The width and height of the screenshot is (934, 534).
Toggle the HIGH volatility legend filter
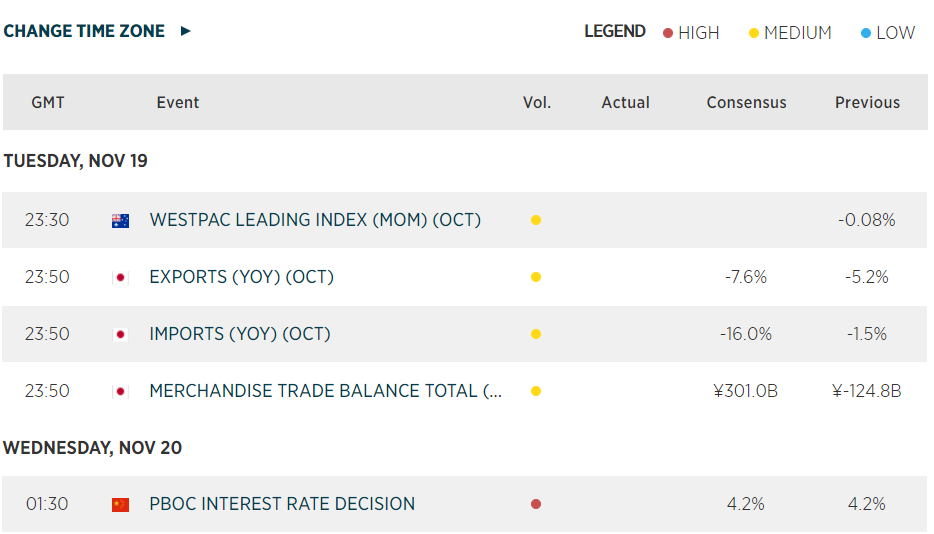(x=691, y=33)
